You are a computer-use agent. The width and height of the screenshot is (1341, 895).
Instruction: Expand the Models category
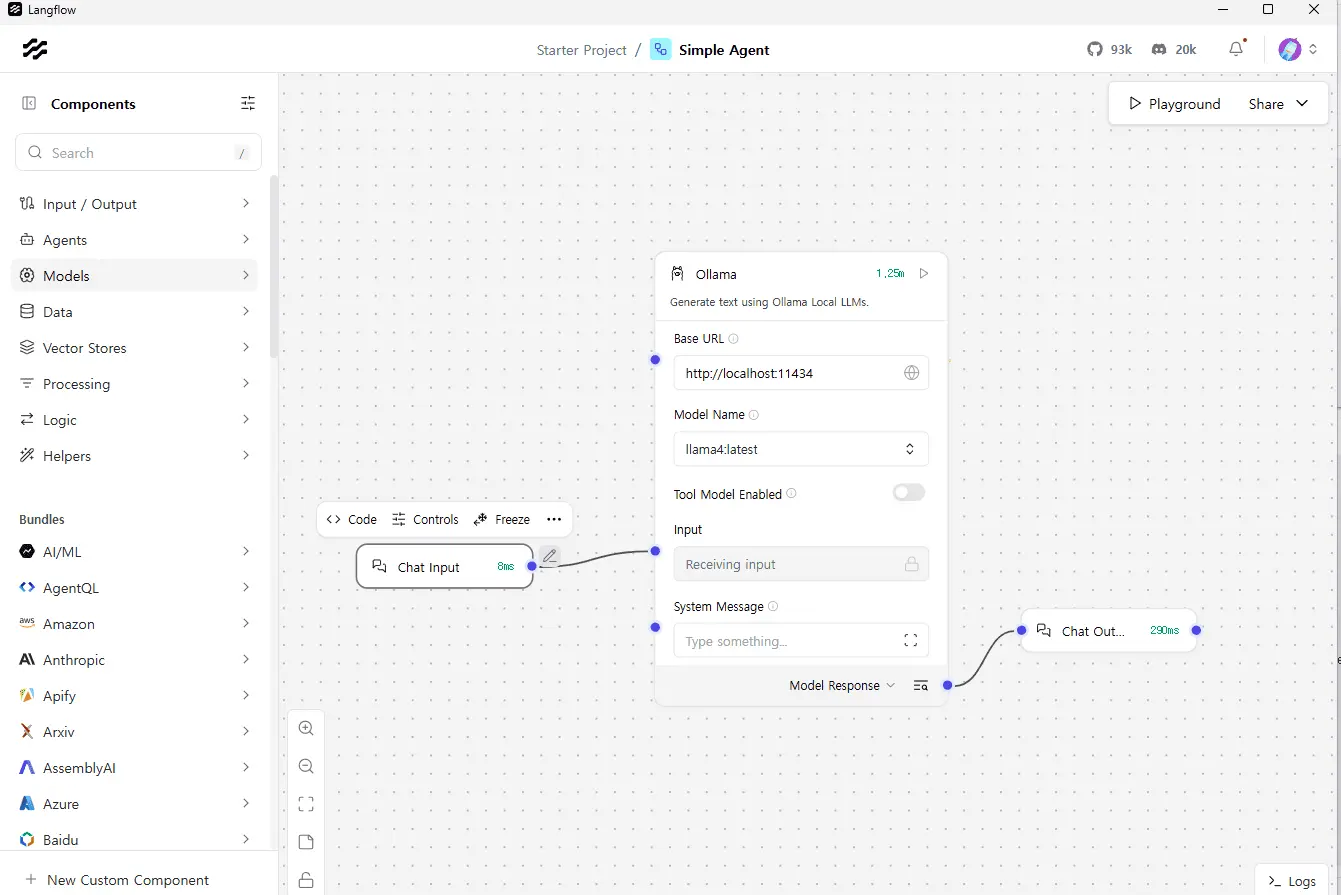[134, 276]
